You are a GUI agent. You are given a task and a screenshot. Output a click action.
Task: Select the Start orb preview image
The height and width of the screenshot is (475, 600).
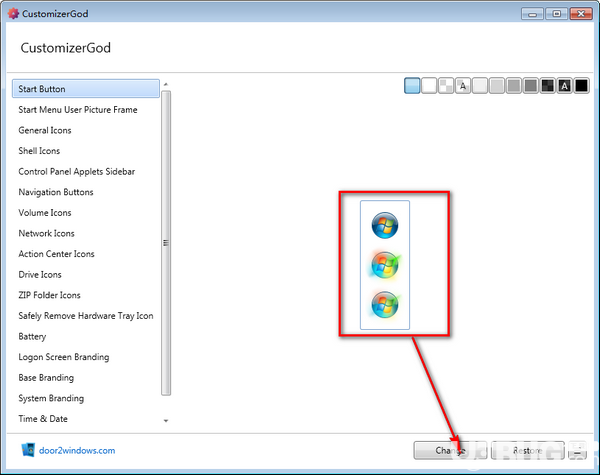click(385, 265)
